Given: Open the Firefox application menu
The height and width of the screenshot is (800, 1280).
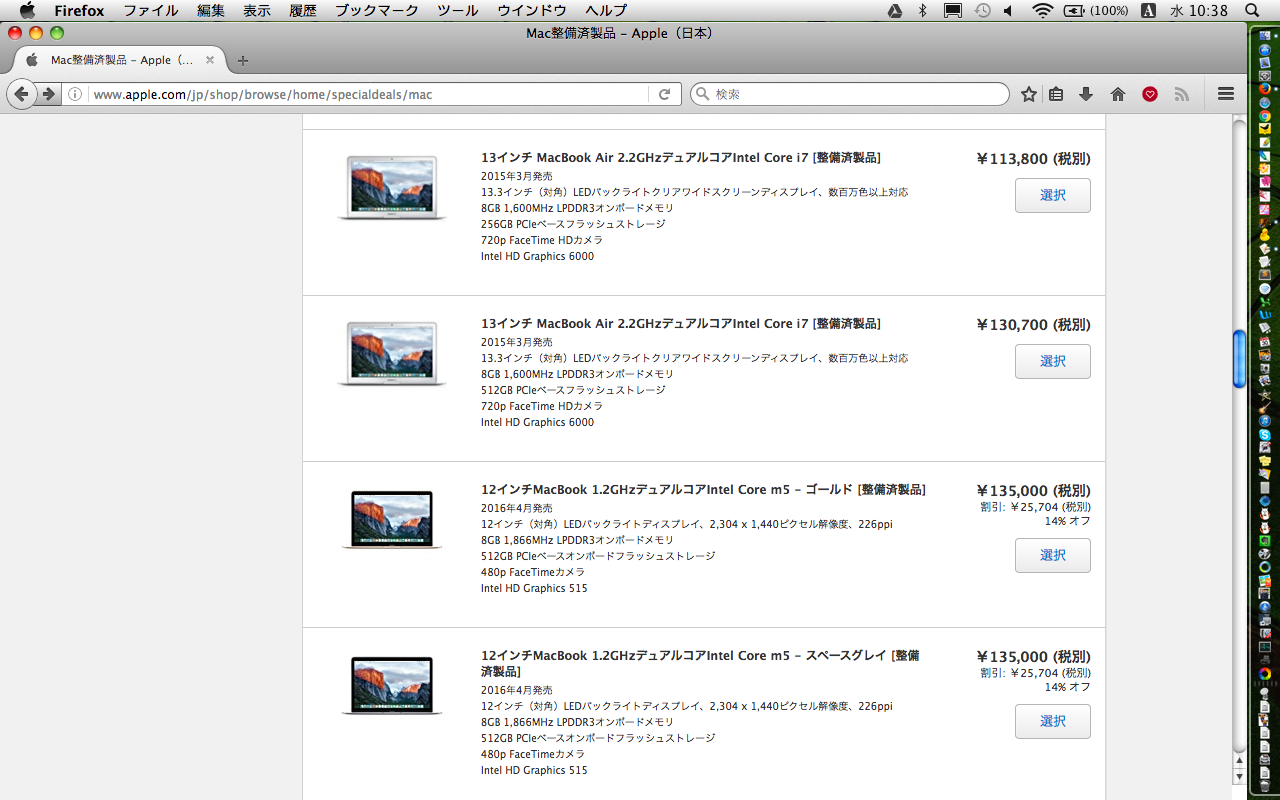Looking at the screenshot, I should [x=79, y=10].
